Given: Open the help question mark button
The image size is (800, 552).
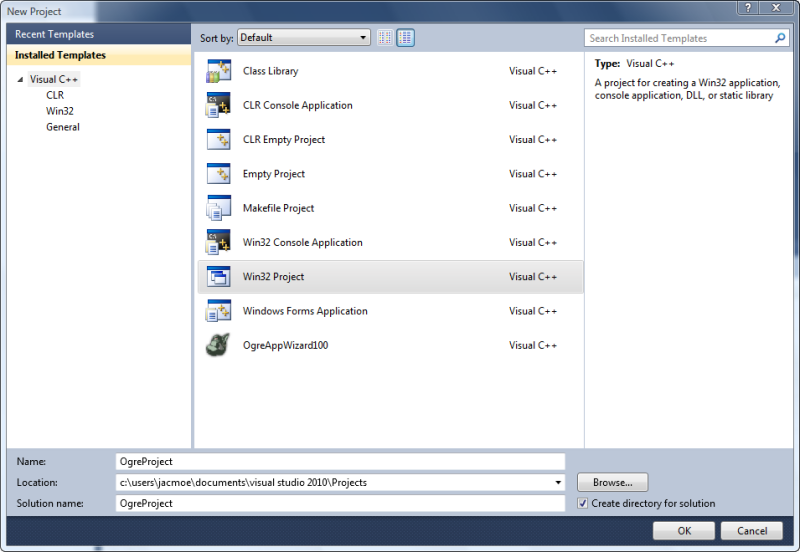Looking at the screenshot, I should point(748,8).
